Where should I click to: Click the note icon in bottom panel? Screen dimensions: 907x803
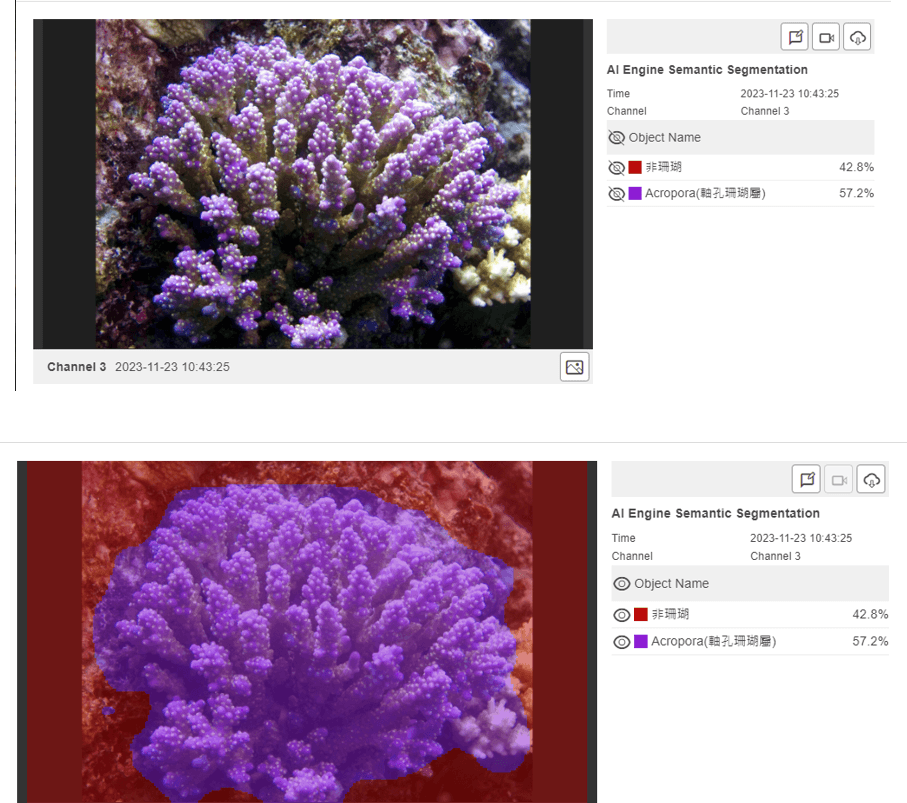point(806,480)
